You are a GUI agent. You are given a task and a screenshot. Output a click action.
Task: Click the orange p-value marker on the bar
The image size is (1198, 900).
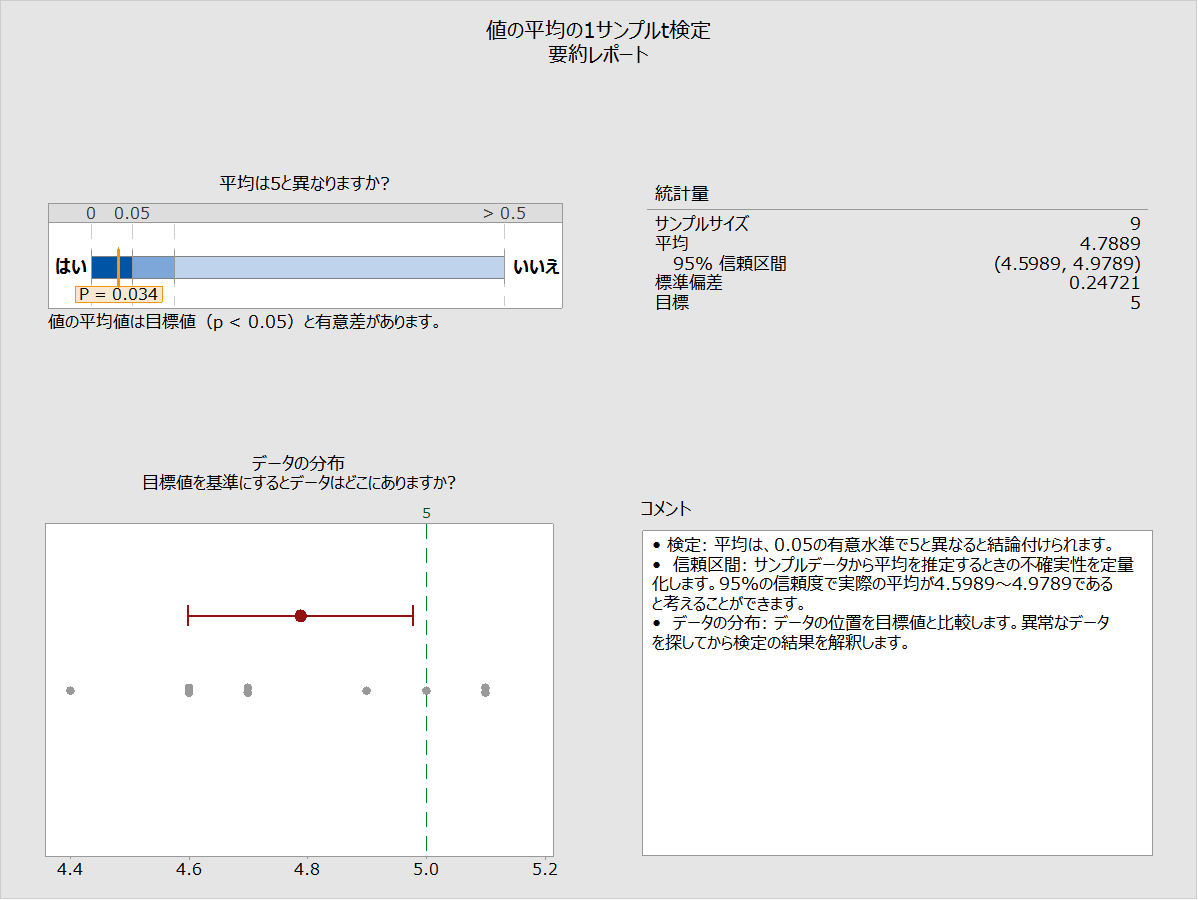point(118,267)
